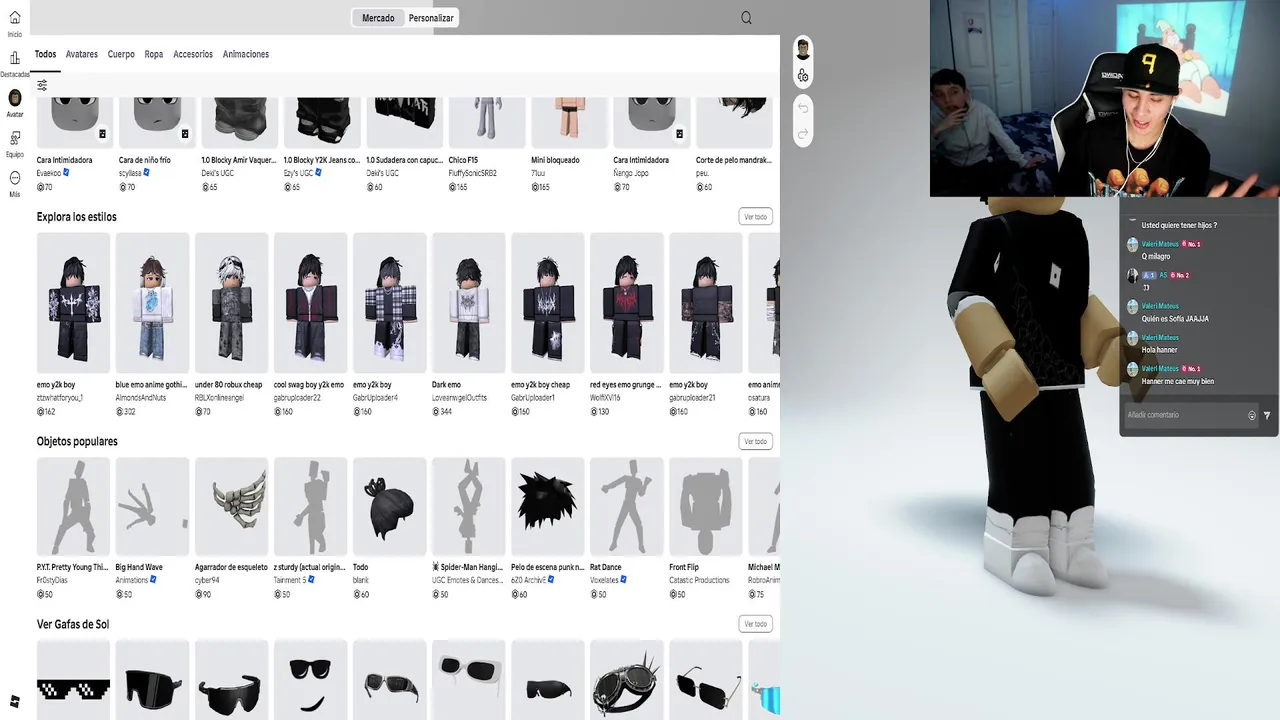Screen dimensions: 1280x720
Task: Open the blue emo anime gothic outfit
Action: tap(152, 303)
